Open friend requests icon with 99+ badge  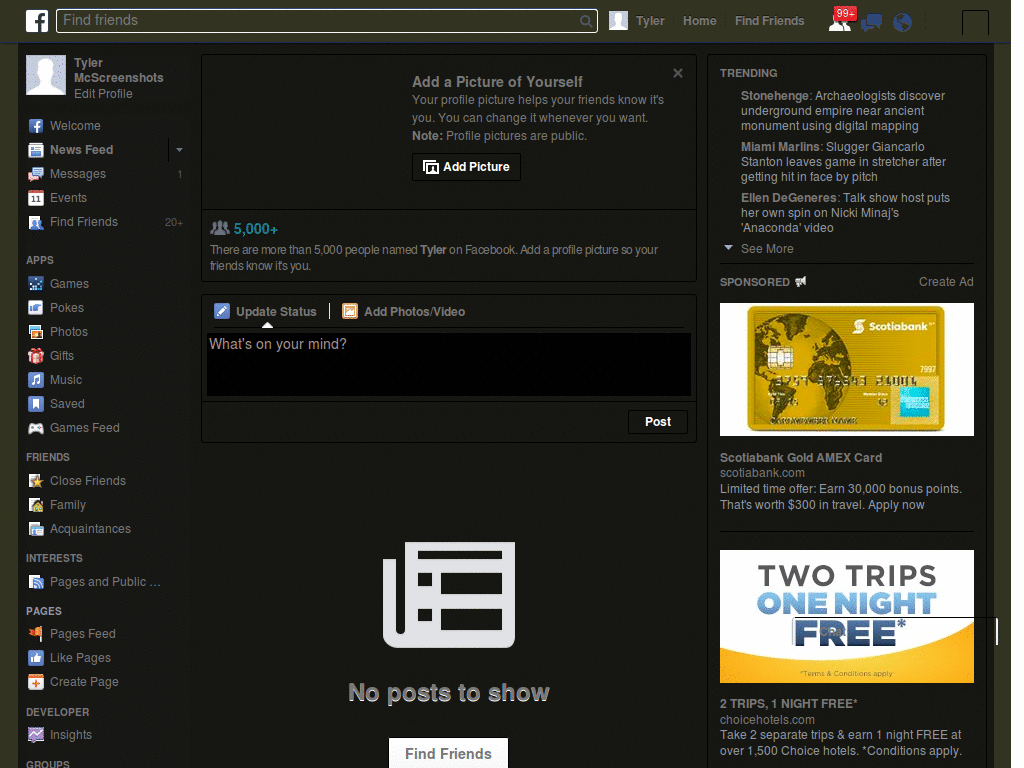[x=841, y=20]
